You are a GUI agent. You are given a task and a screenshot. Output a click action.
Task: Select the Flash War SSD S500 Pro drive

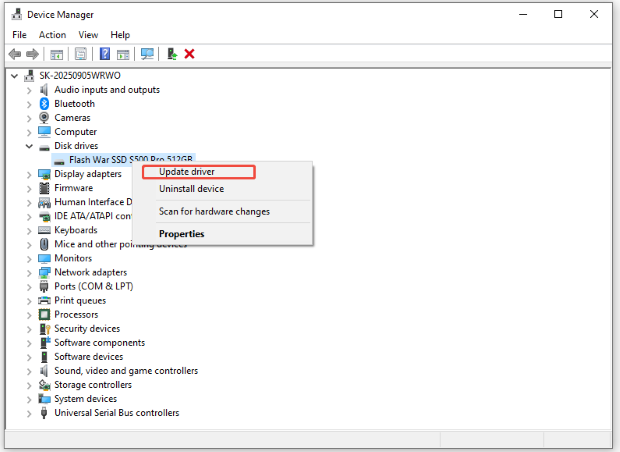pos(130,160)
